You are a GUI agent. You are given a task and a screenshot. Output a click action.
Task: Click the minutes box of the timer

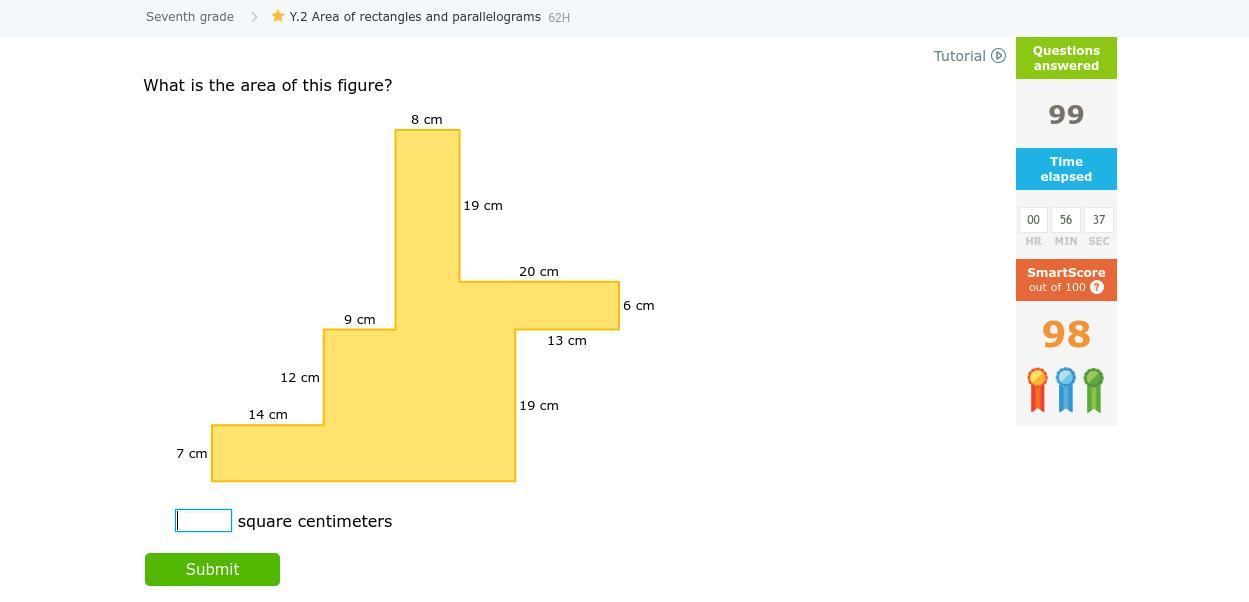1066,220
